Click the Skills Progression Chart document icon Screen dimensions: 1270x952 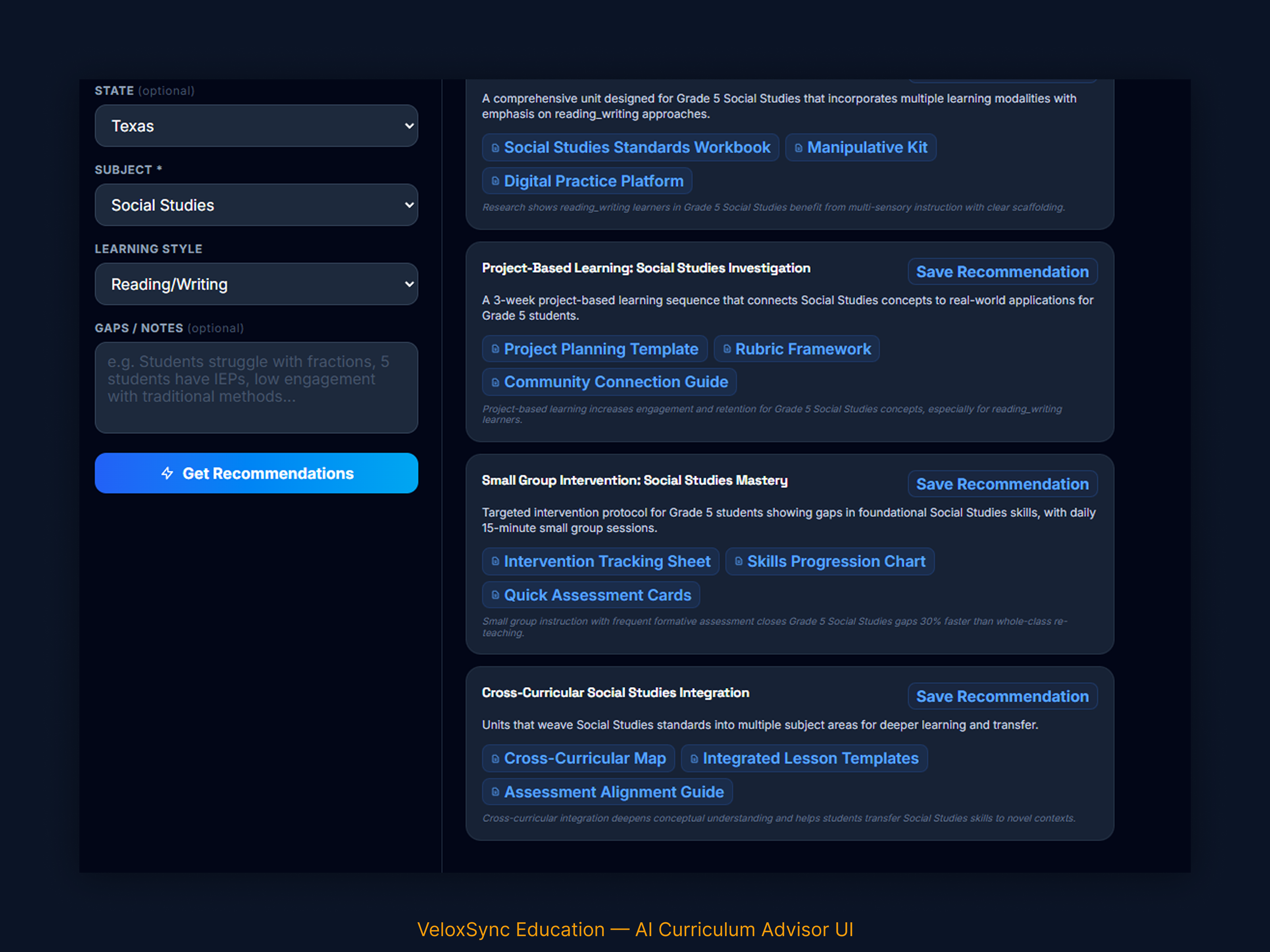pos(738,561)
